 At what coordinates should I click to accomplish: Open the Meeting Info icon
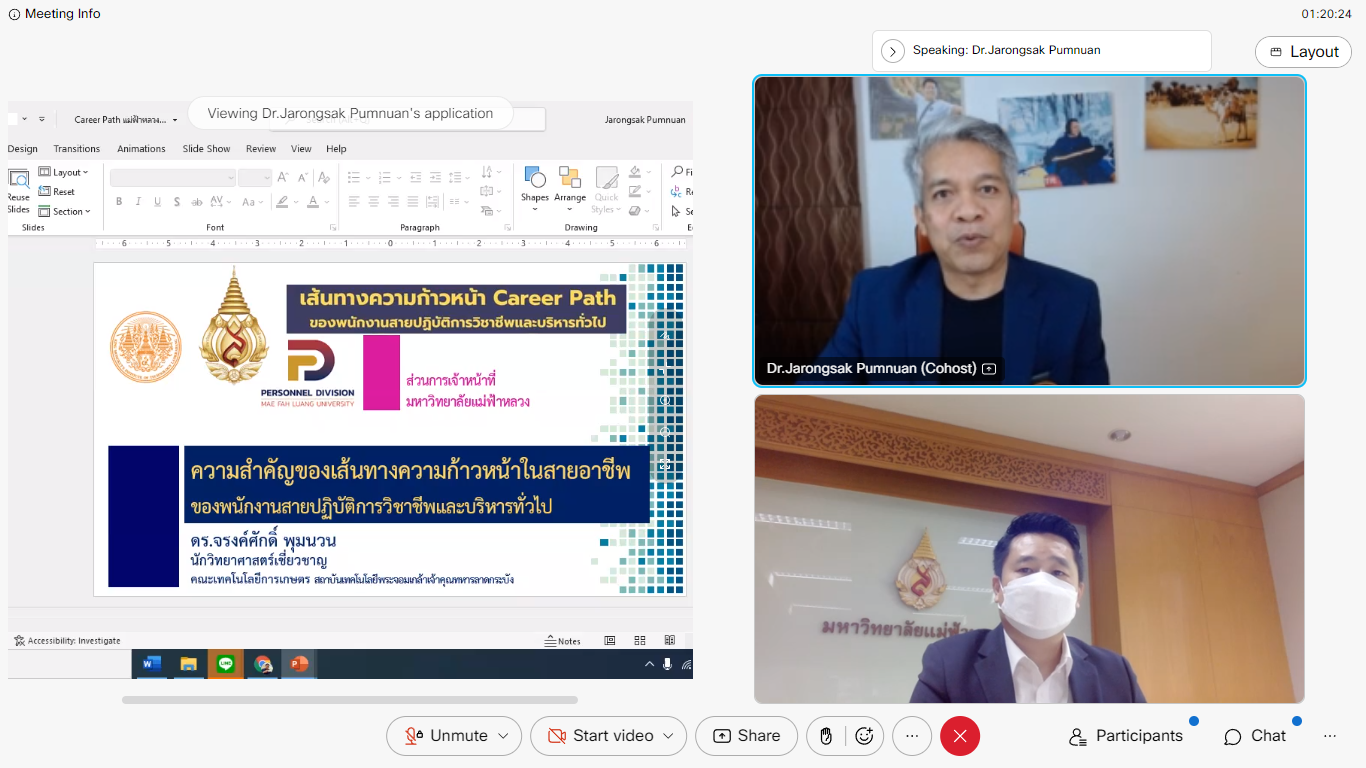[x=14, y=14]
